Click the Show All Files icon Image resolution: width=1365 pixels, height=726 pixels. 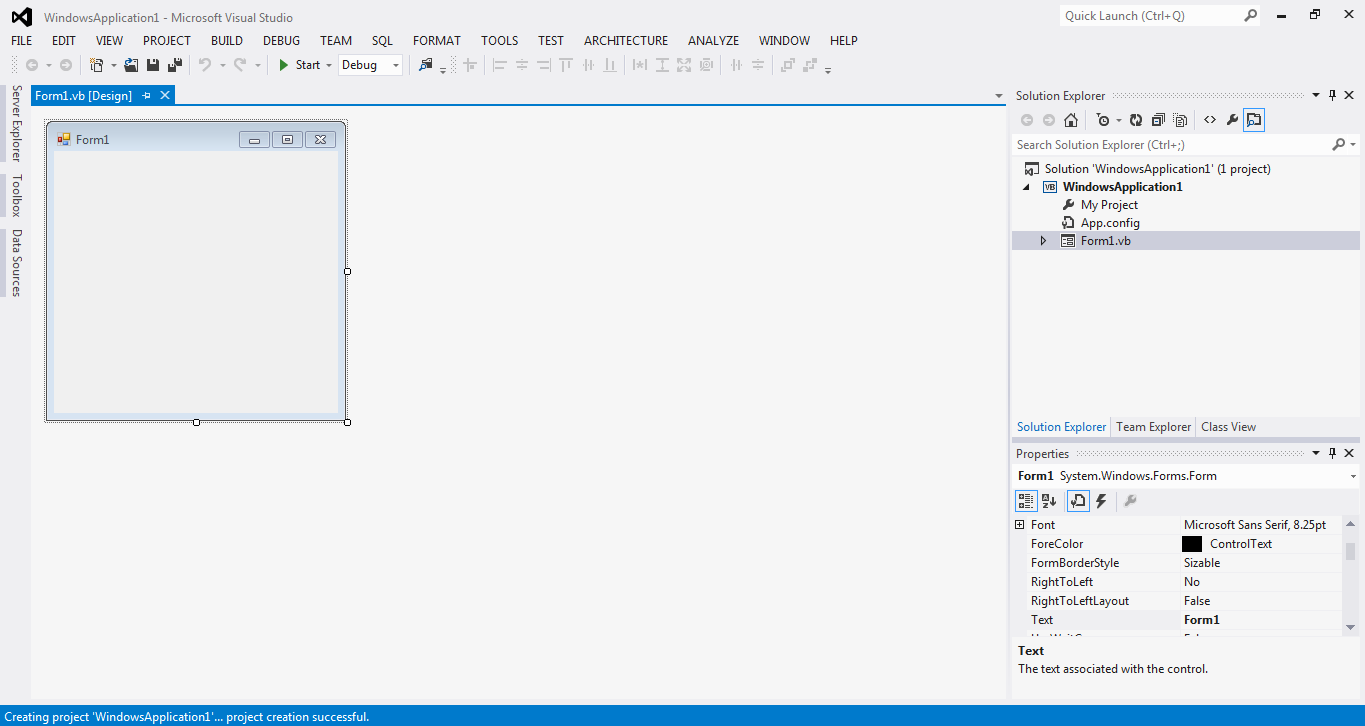(1180, 120)
